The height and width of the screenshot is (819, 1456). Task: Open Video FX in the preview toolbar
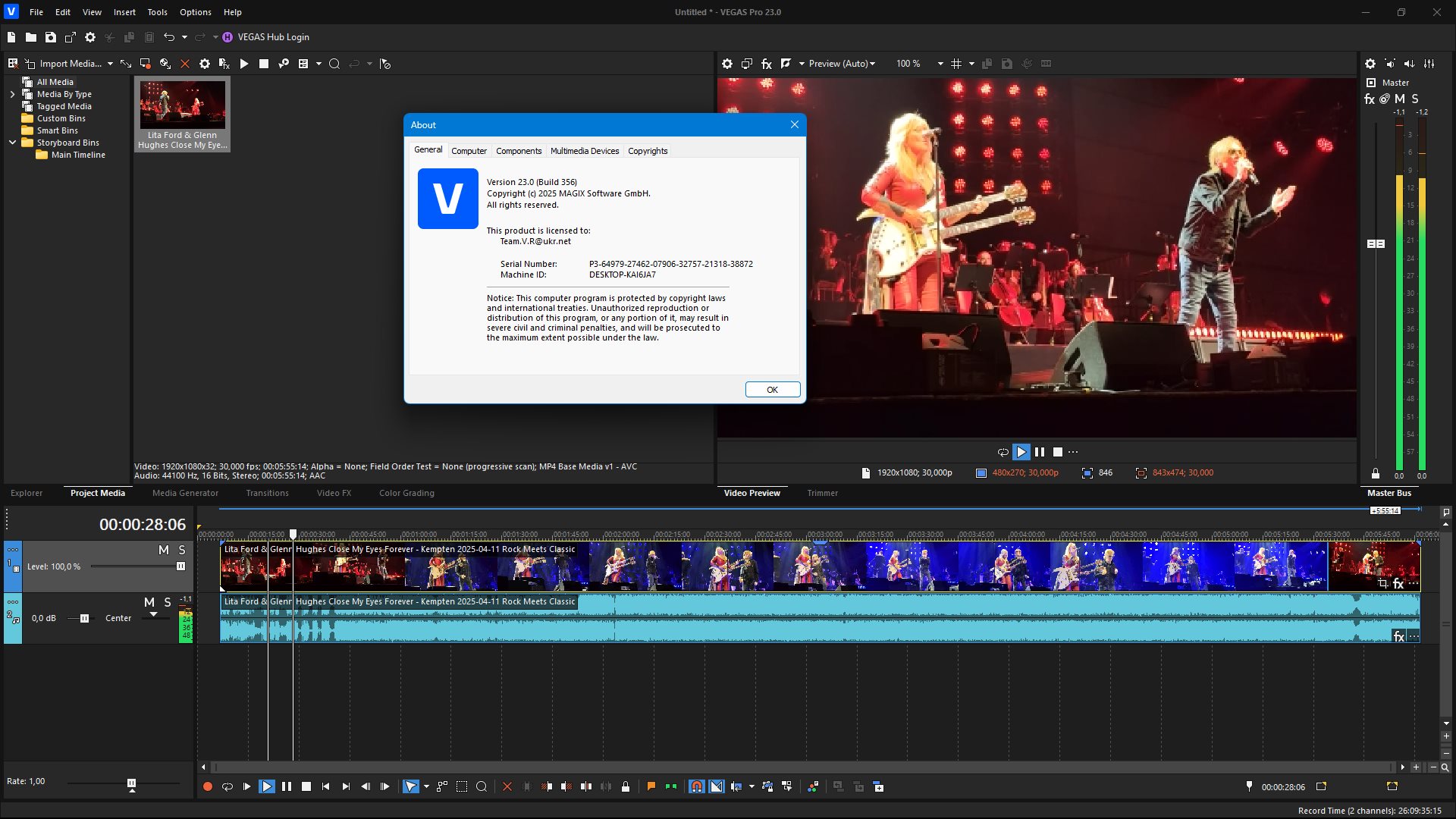[767, 64]
